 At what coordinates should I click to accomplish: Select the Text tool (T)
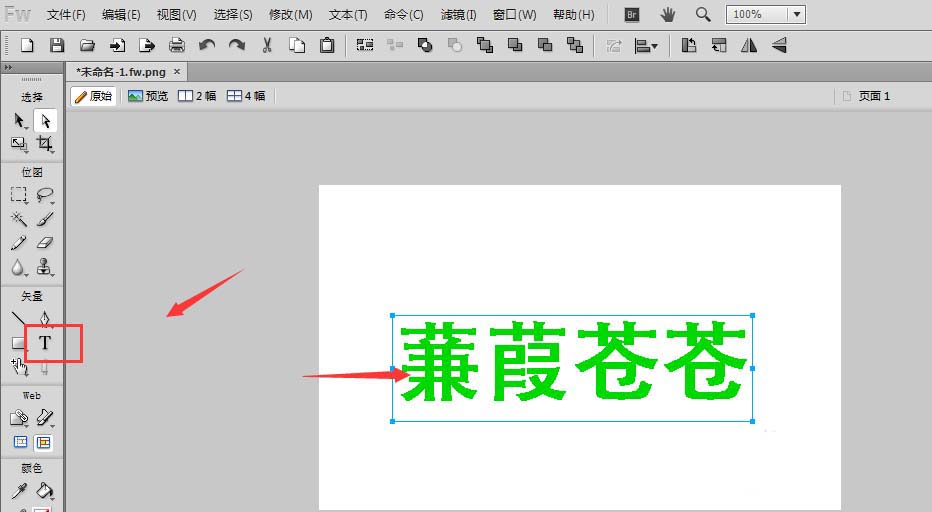point(45,343)
